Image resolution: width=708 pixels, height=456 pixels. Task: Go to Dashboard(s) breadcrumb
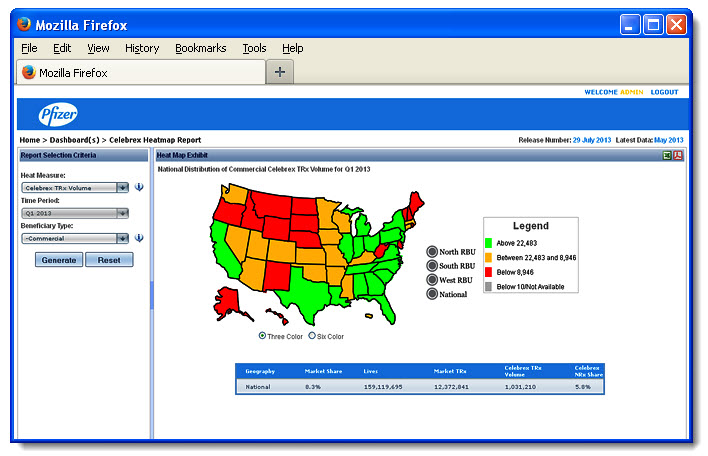75,140
